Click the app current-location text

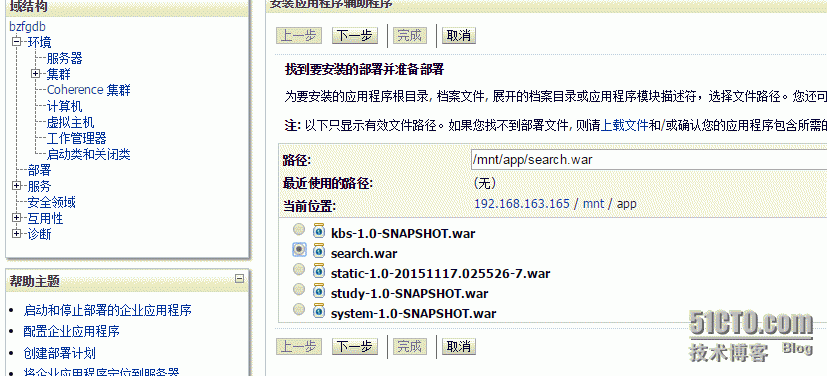pos(627,204)
